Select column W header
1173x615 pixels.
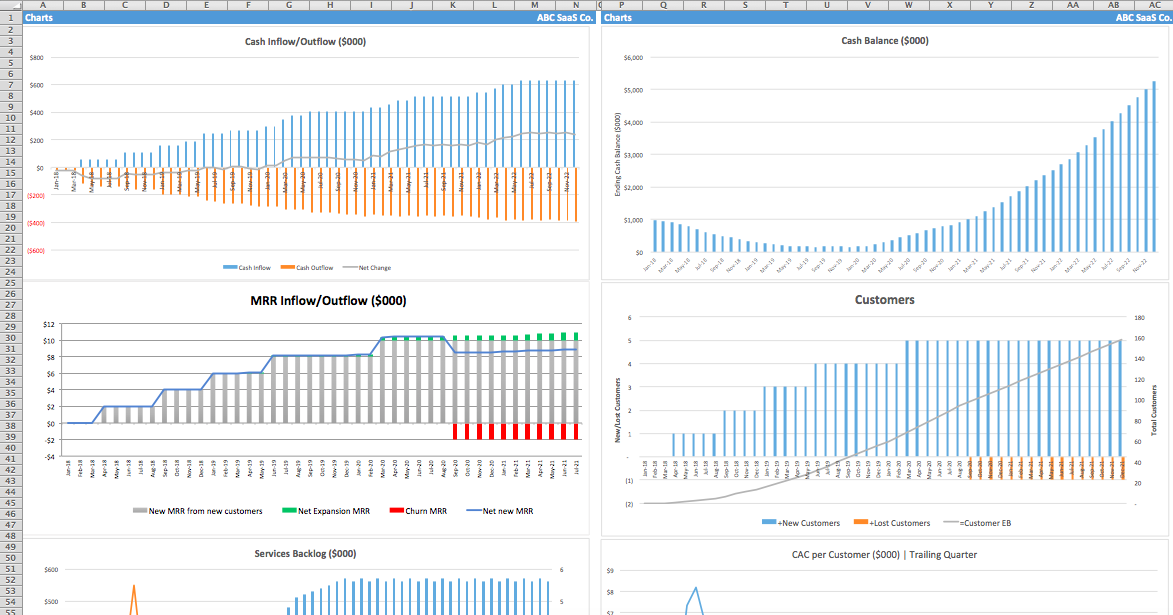click(908, 5)
